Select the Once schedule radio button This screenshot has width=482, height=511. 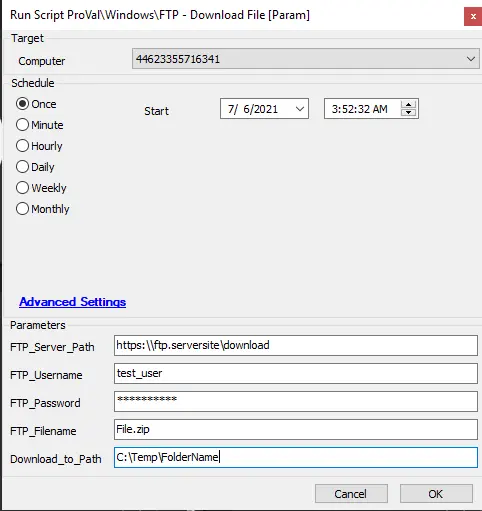click(22, 104)
